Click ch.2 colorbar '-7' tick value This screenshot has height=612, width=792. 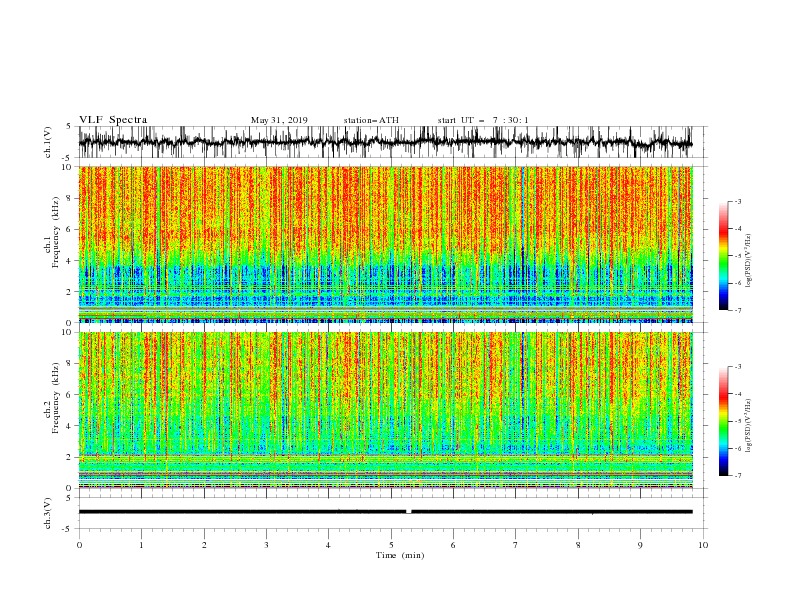click(737, 476)
